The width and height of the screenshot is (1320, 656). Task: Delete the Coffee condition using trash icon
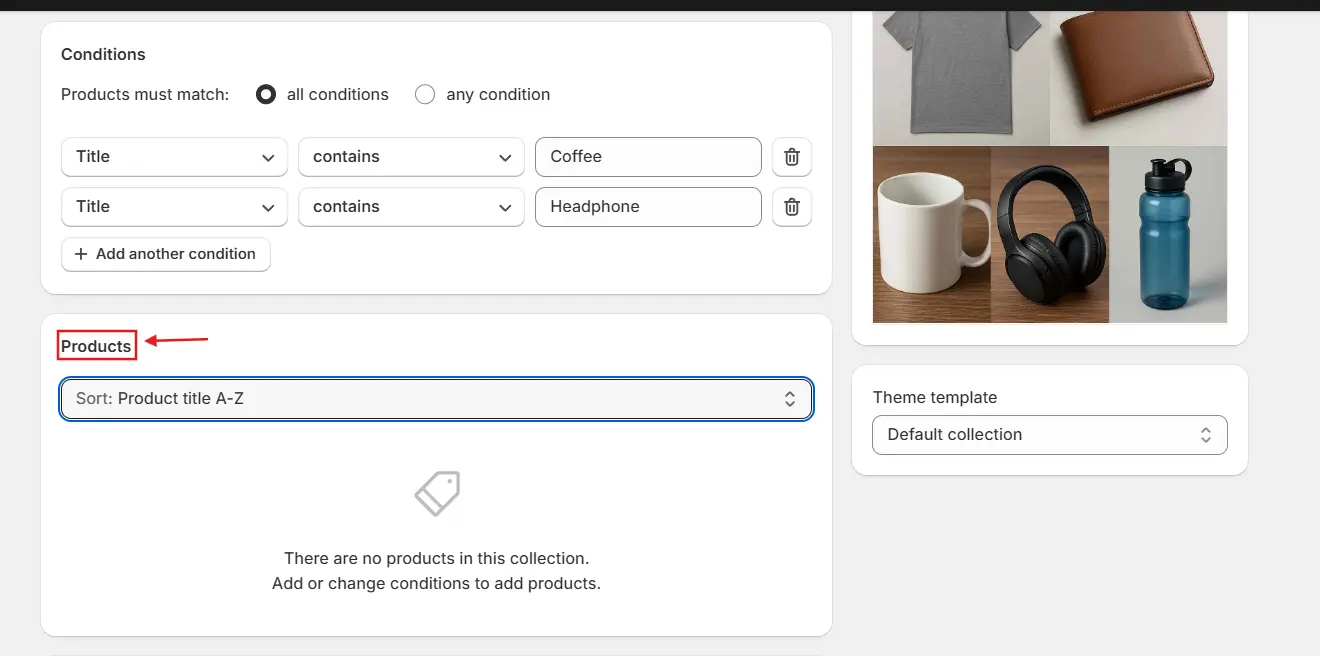(x=791, y=157)
